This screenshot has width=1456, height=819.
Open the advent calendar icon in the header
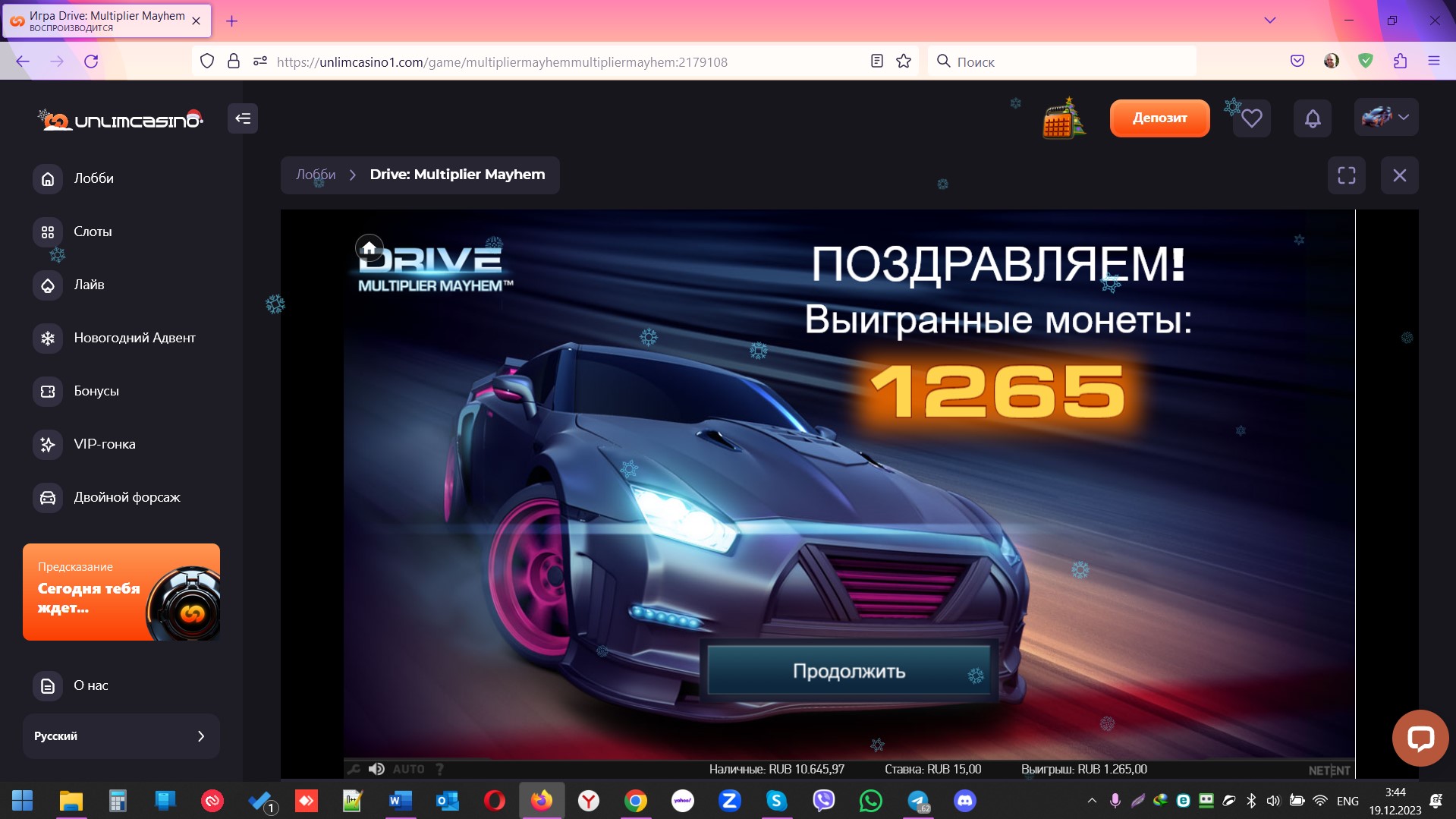[1064, 118]
